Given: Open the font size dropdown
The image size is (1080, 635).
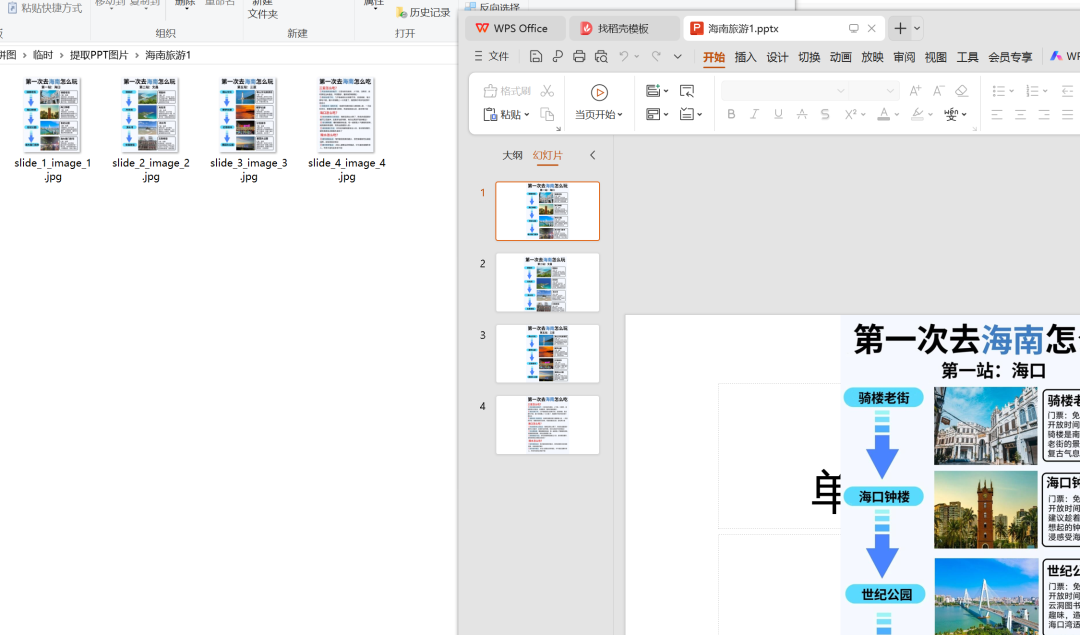Looking at the screenshot, I should [x=890, y=91].
